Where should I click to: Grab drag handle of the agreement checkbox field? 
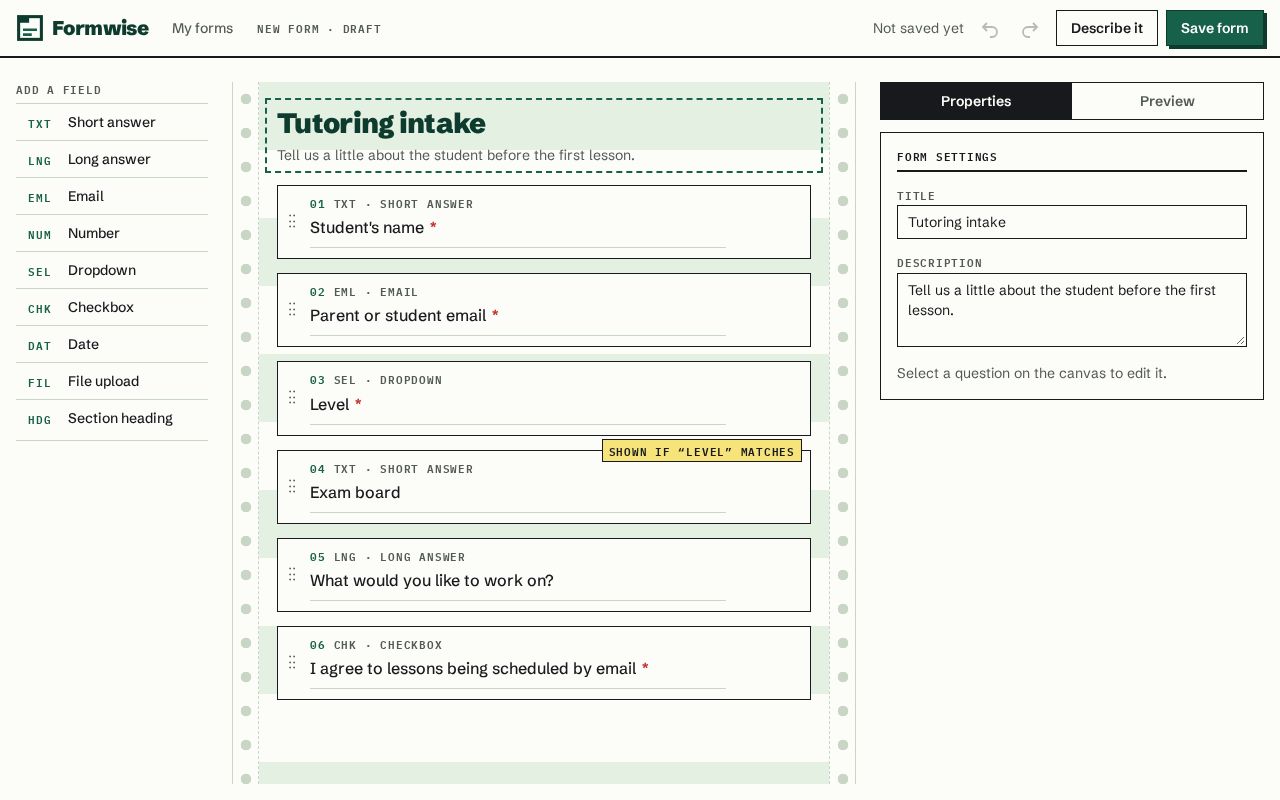pyautogui.click(x=292, y=662)
